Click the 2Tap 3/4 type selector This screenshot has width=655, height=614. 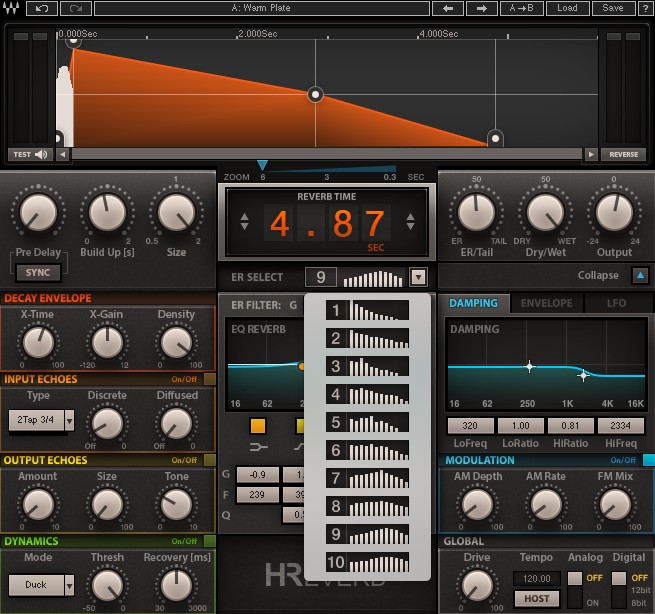click(36, 420)
